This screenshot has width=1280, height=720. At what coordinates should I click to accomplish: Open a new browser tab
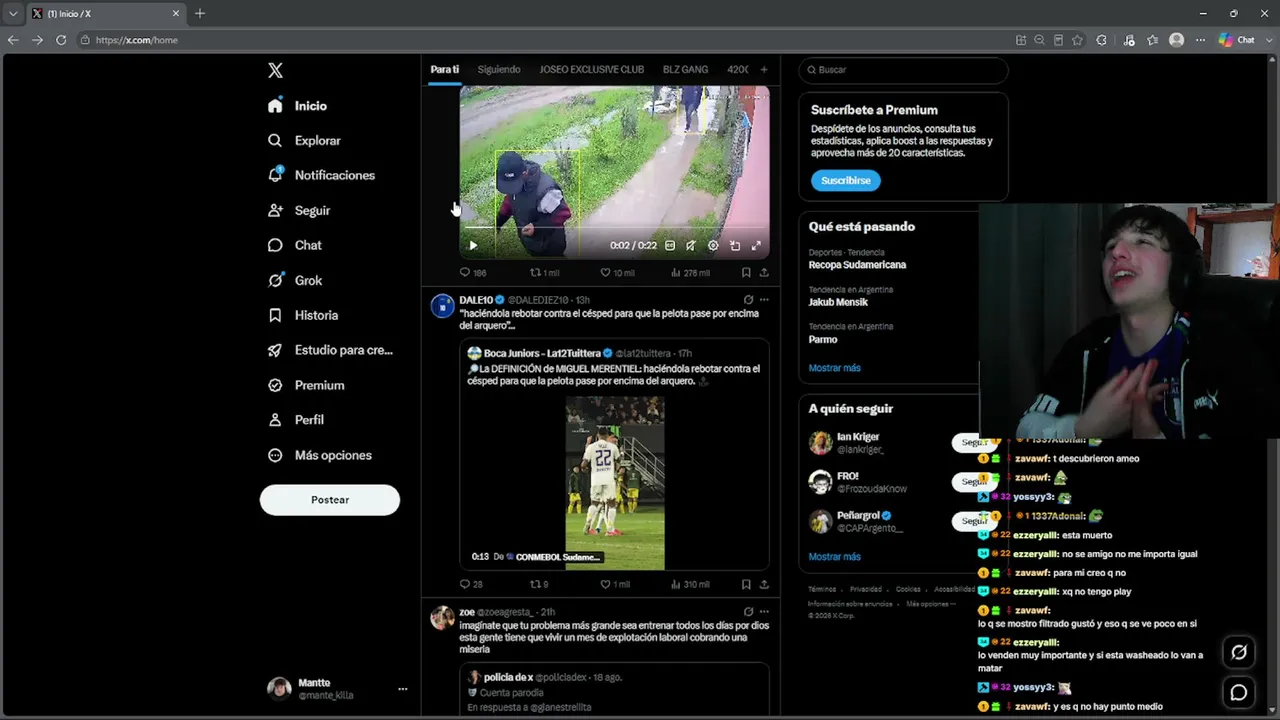click(x=200, y=13)
